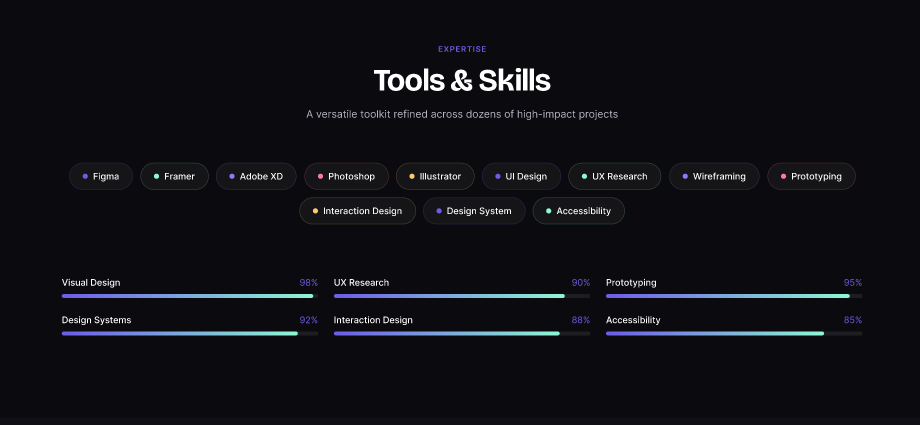Select the Interaction Design chip

357,211
